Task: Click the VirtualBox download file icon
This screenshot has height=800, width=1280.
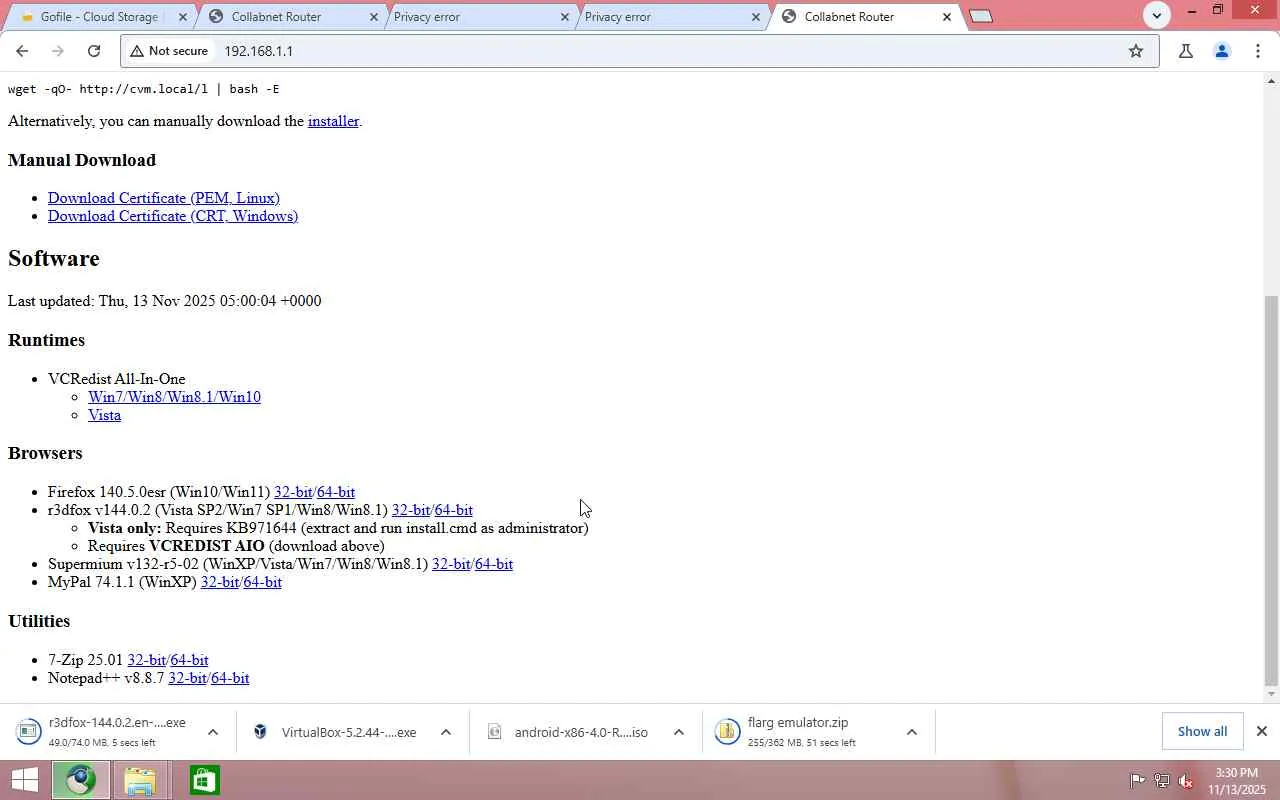Action: (260, 732)
